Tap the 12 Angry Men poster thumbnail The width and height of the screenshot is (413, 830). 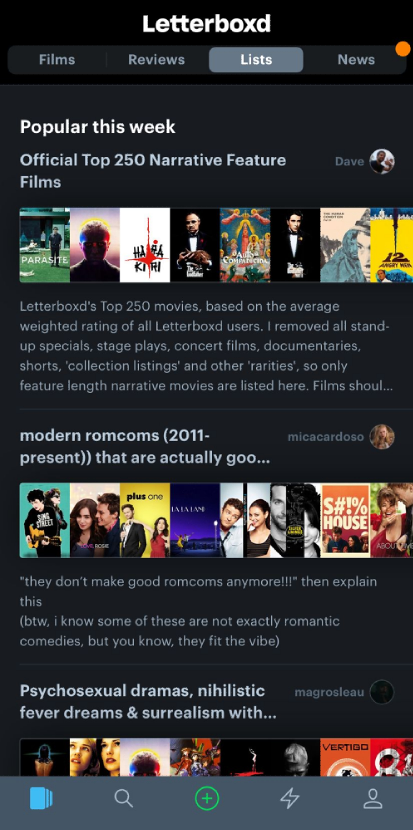(391, 245)
